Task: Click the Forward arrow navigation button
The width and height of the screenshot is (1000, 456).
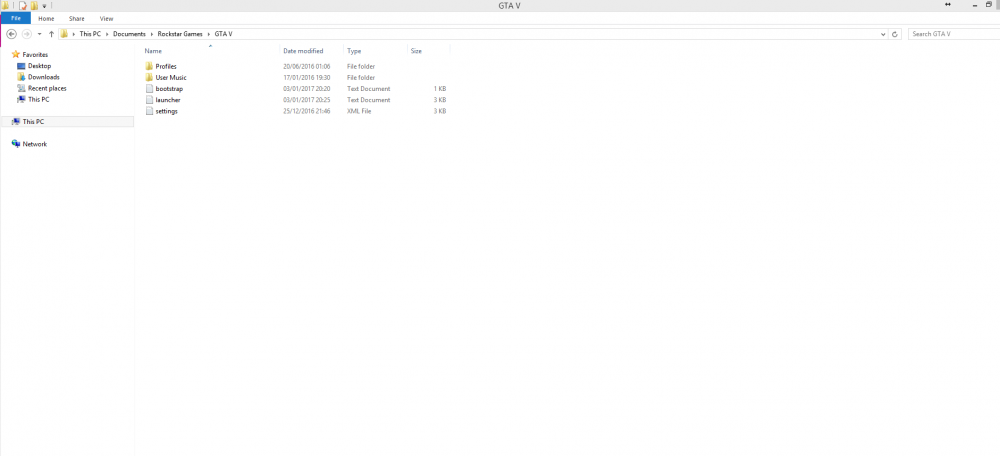Action: pos(27,34)
